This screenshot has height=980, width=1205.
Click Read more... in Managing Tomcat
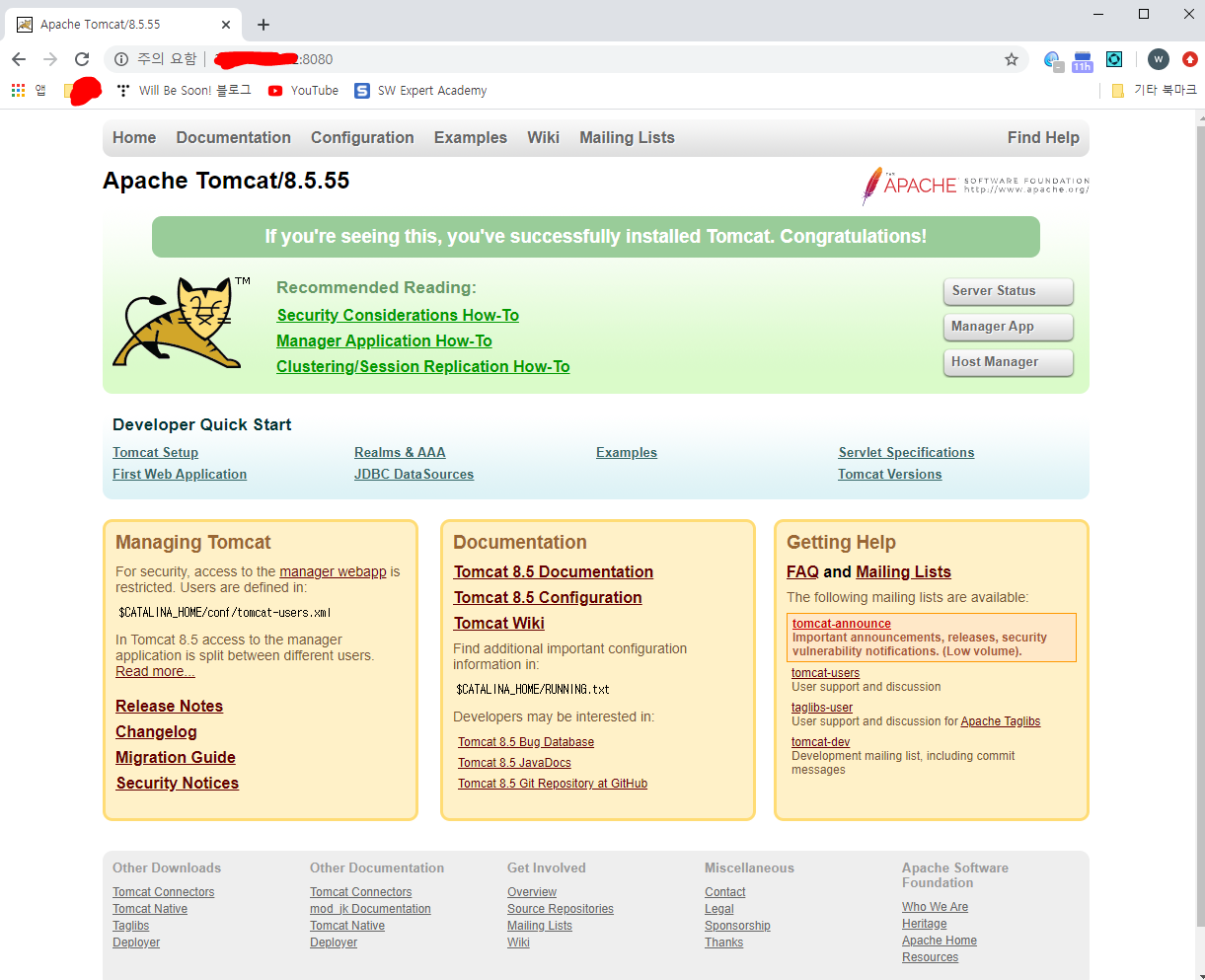[155, 672]
